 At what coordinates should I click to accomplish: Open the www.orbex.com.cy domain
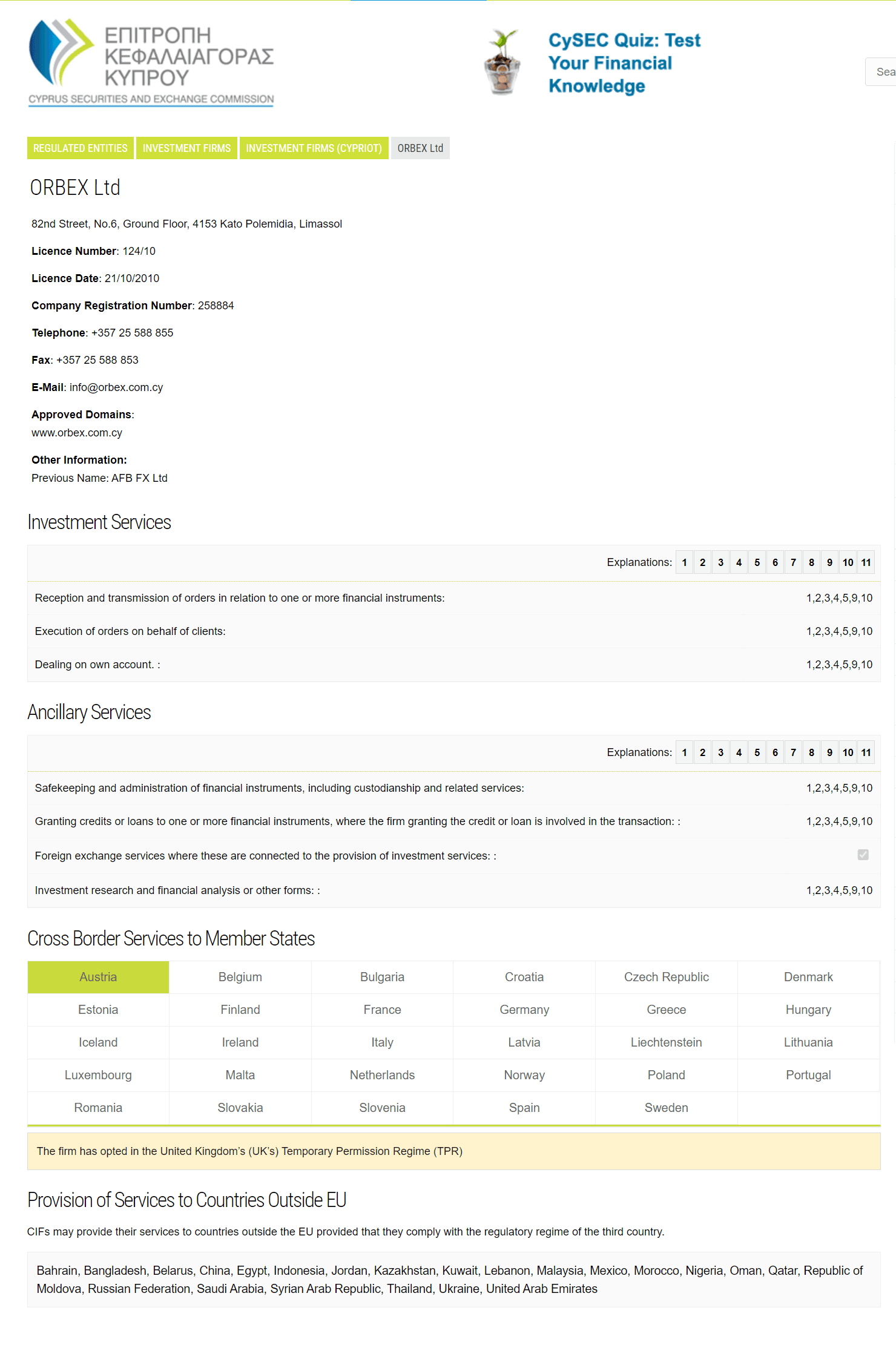(x=77, y=433)
